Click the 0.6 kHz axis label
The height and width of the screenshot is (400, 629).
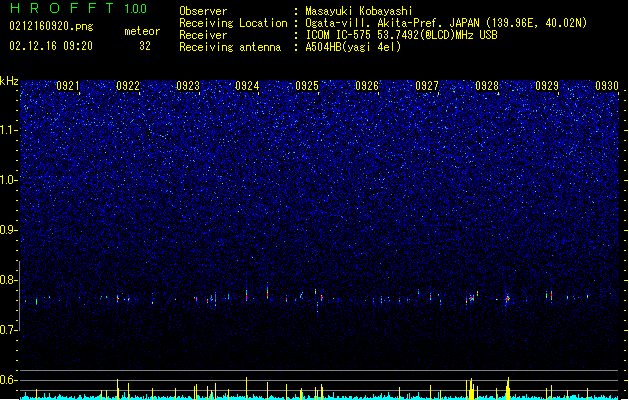(9, 380)
